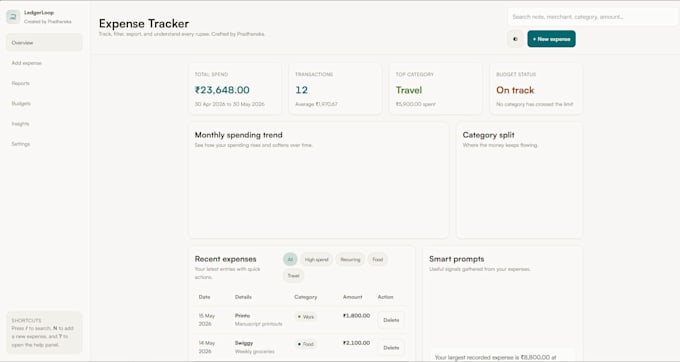The width and height of the screenshot is (680, 362).
Task: Select the All filter chip
Action: 290,259
